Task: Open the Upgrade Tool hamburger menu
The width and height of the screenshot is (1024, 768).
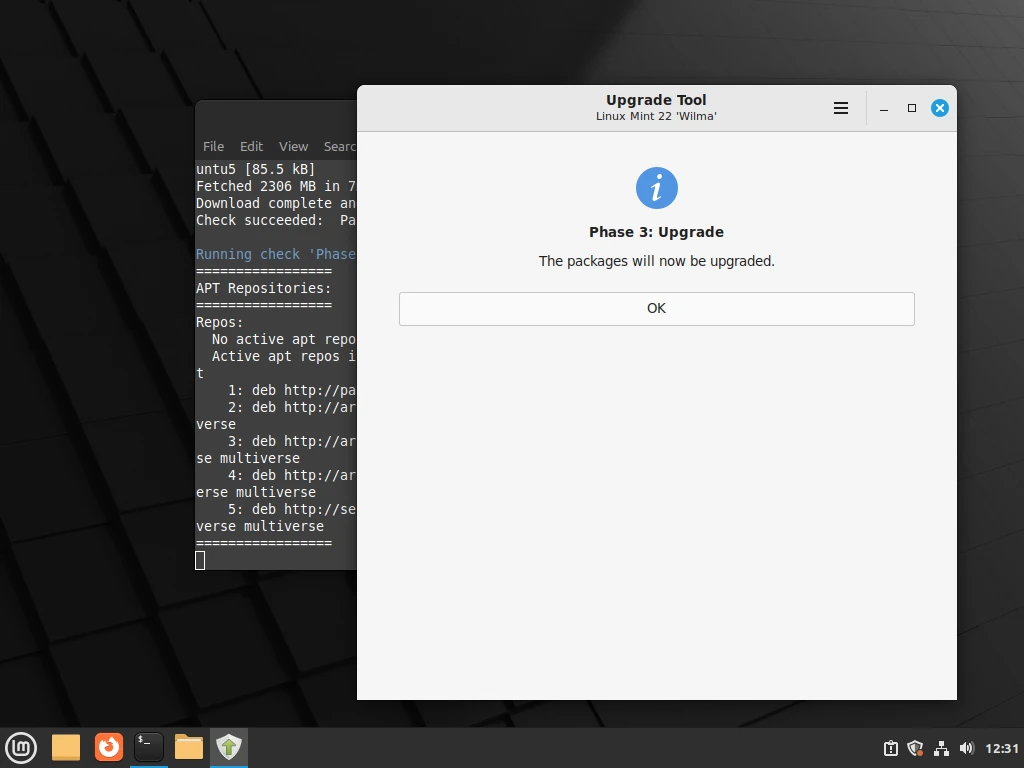Action: [841, 108]
